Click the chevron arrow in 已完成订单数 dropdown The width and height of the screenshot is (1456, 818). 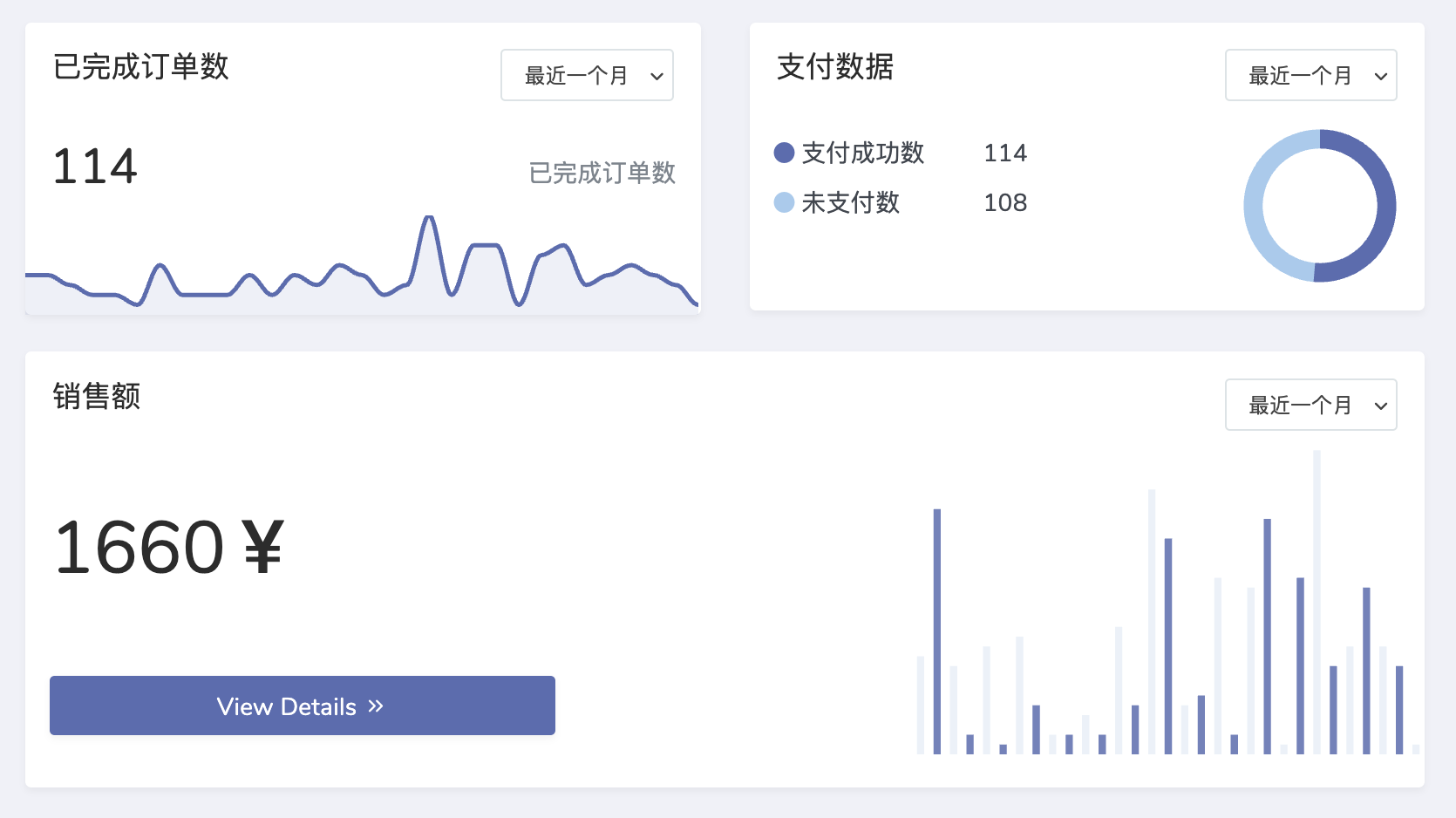point(657,77)
